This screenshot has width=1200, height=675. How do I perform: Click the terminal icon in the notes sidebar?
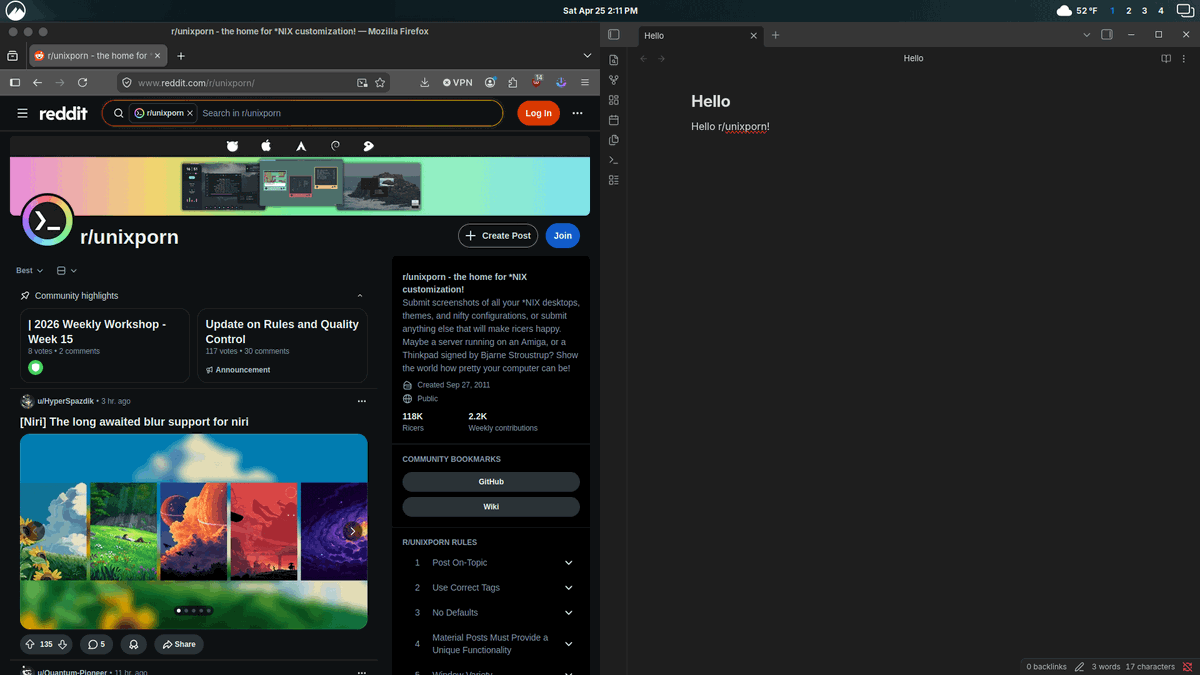click(613, 159)
